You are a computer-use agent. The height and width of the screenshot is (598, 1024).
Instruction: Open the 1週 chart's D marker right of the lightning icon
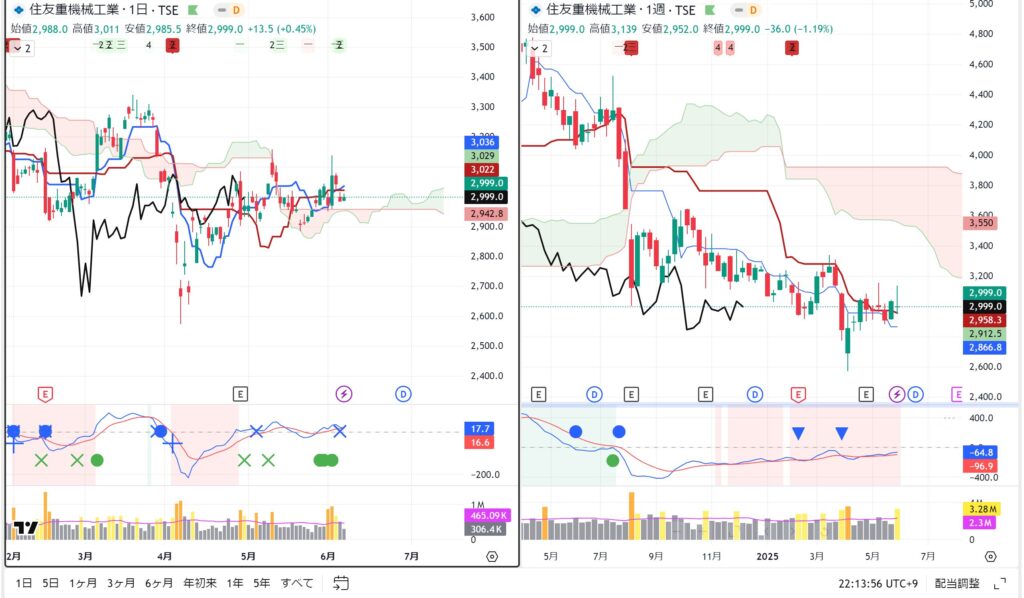(x=916, y=394)
